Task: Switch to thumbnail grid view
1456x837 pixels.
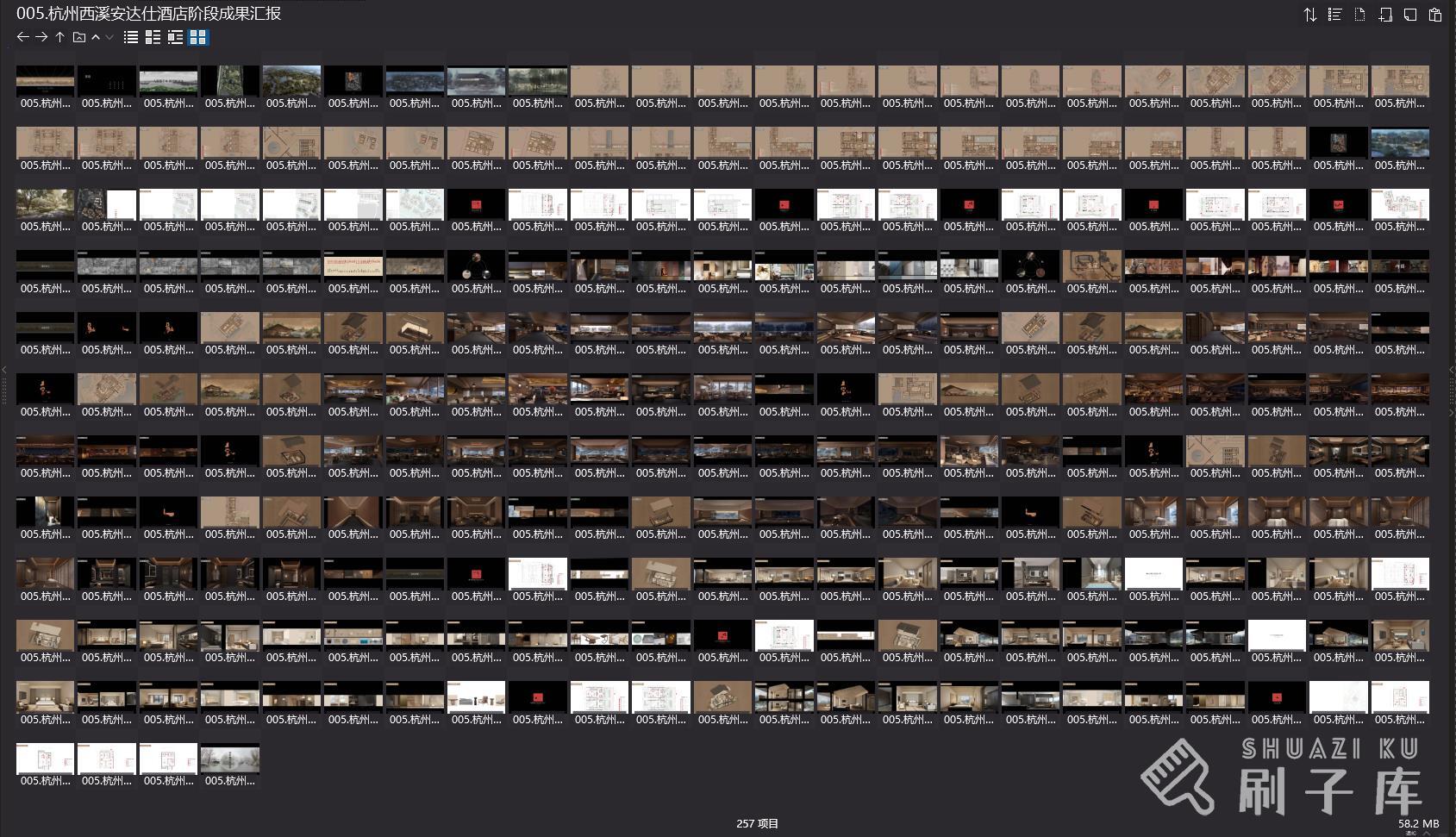Action: 198,37
